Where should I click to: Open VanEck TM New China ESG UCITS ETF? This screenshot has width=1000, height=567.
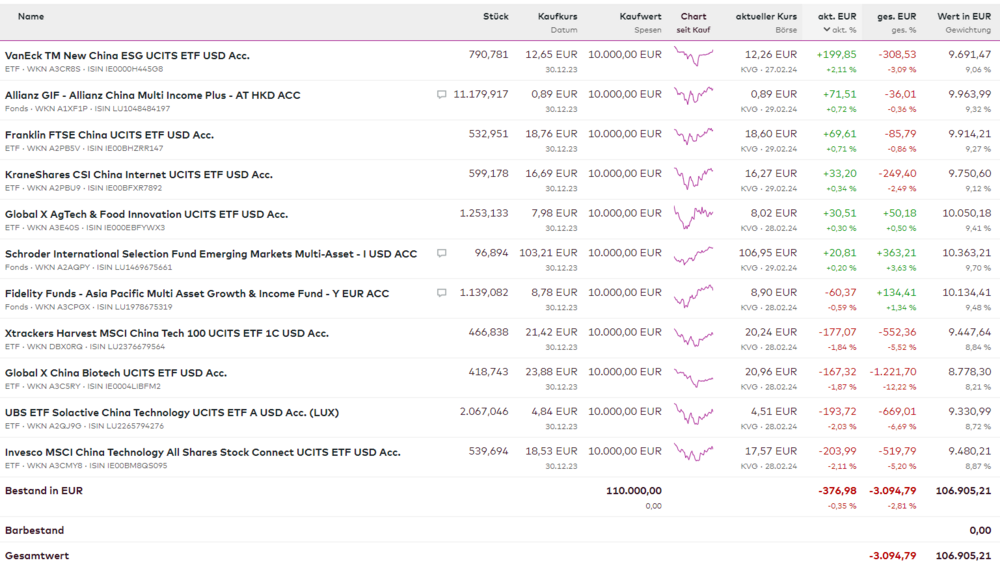click(x=127, y=56)
